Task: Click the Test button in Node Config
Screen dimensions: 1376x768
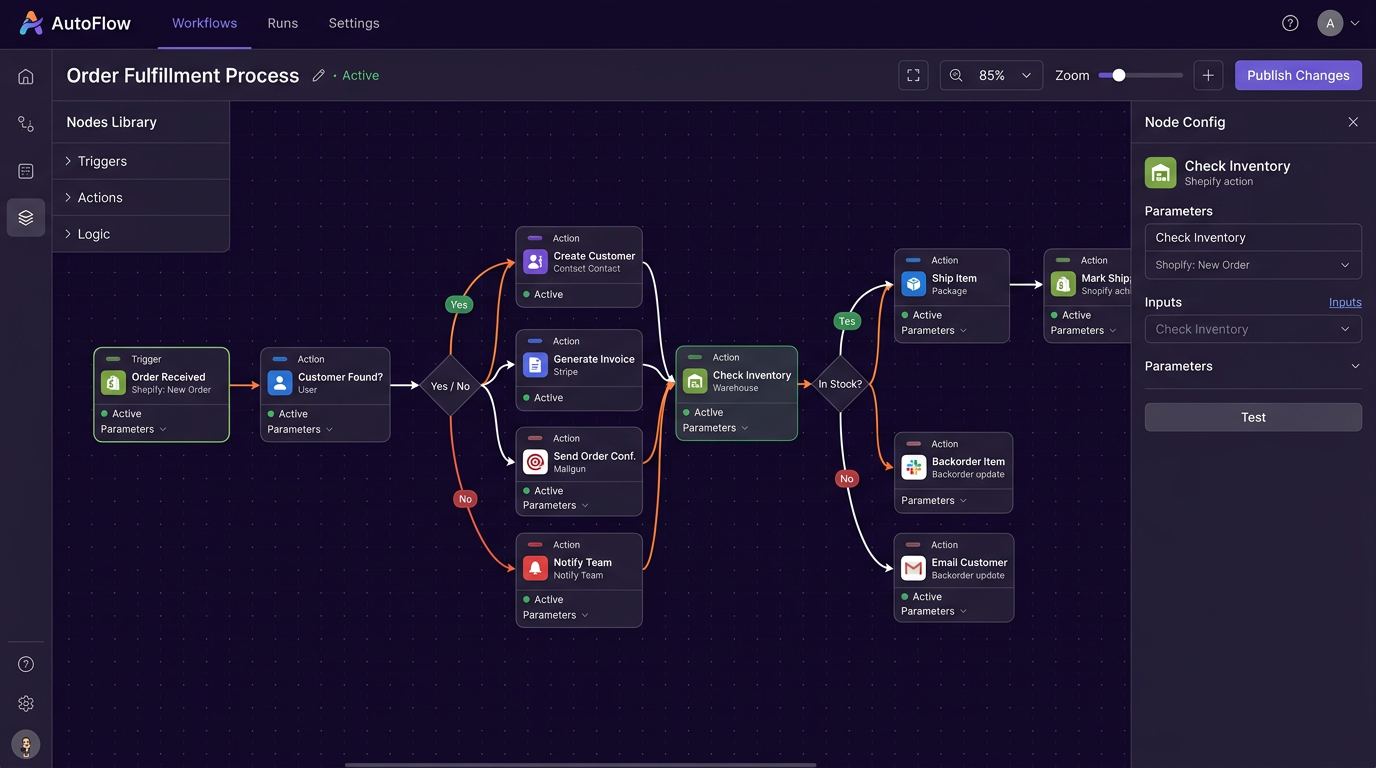Action: pos(1252,417)
